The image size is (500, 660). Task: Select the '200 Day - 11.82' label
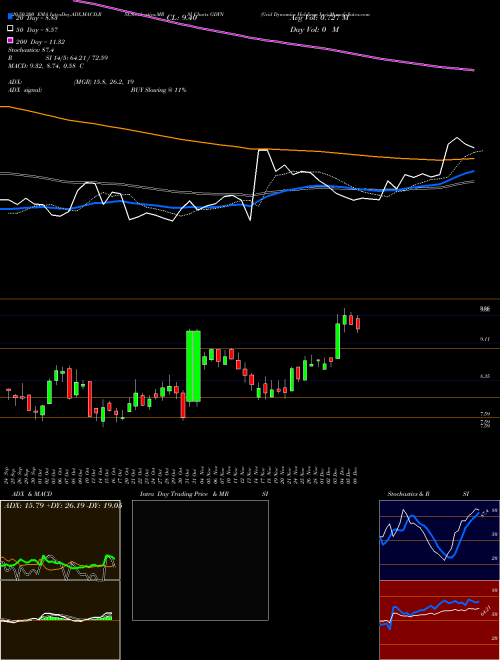click(40, 42)
